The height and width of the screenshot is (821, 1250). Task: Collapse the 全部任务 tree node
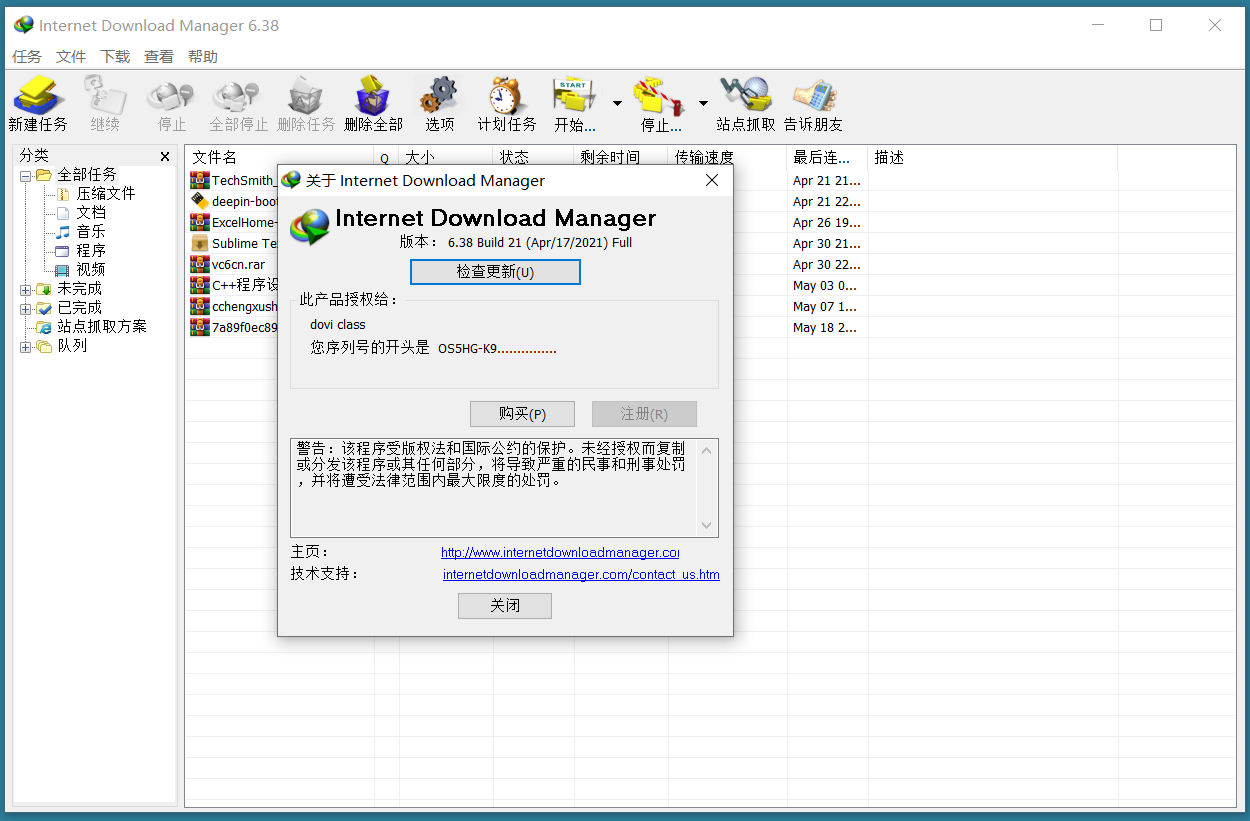coord(26,175)
